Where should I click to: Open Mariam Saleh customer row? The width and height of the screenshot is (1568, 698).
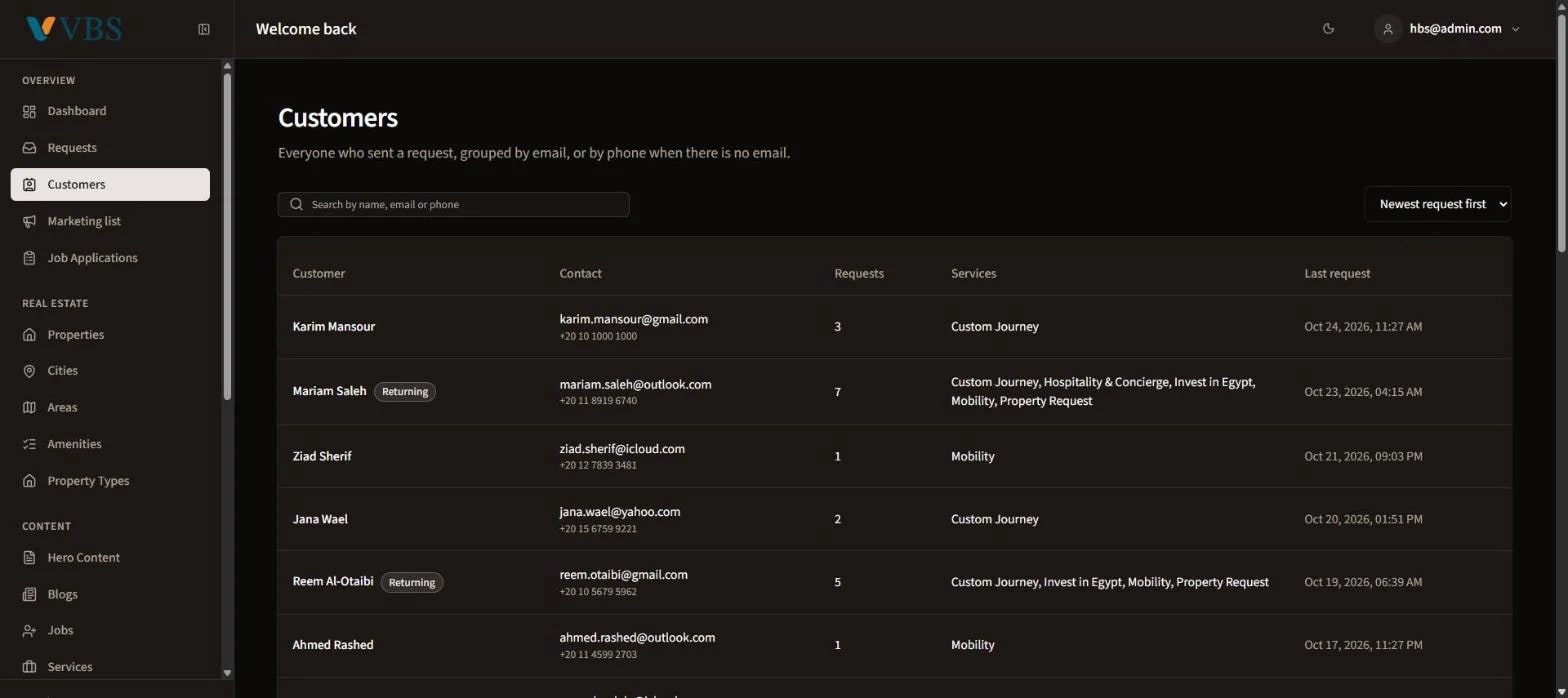[894, 392]
